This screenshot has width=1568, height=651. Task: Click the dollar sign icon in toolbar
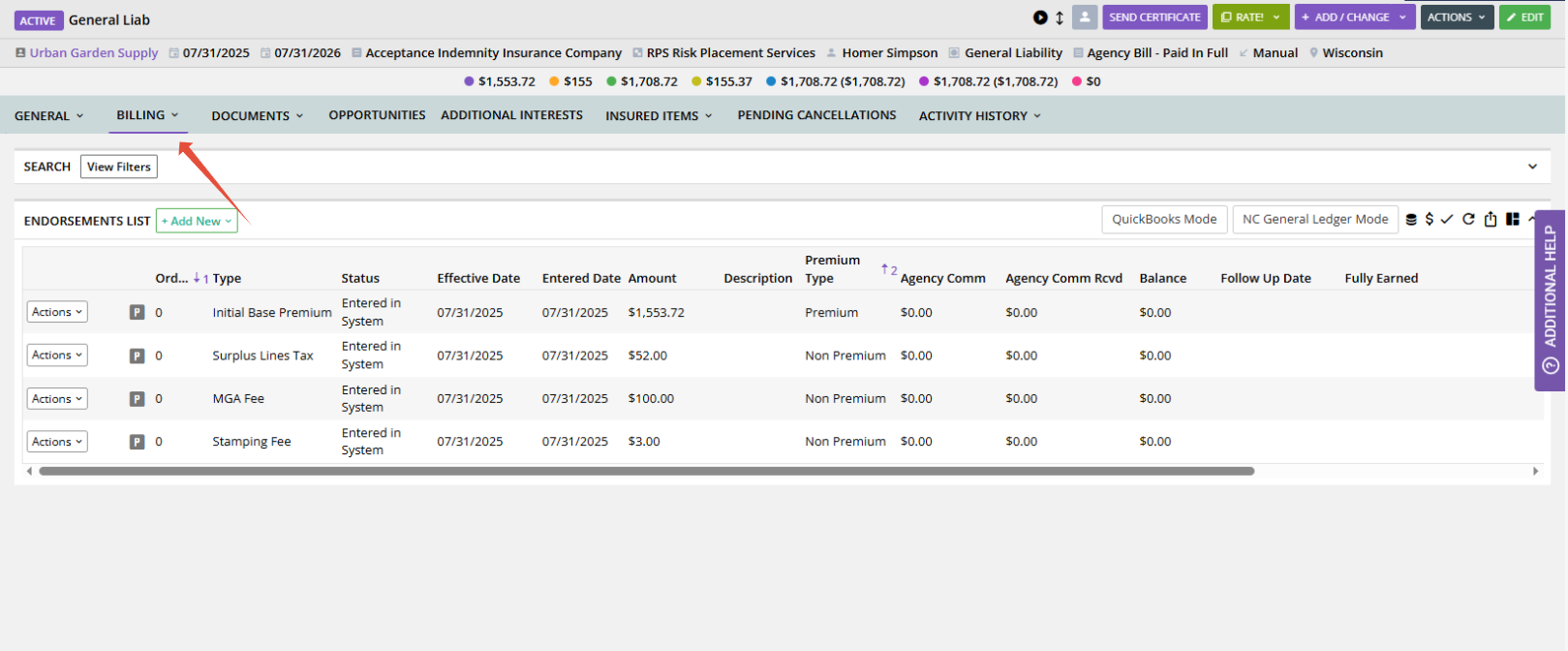(1430, 219)
